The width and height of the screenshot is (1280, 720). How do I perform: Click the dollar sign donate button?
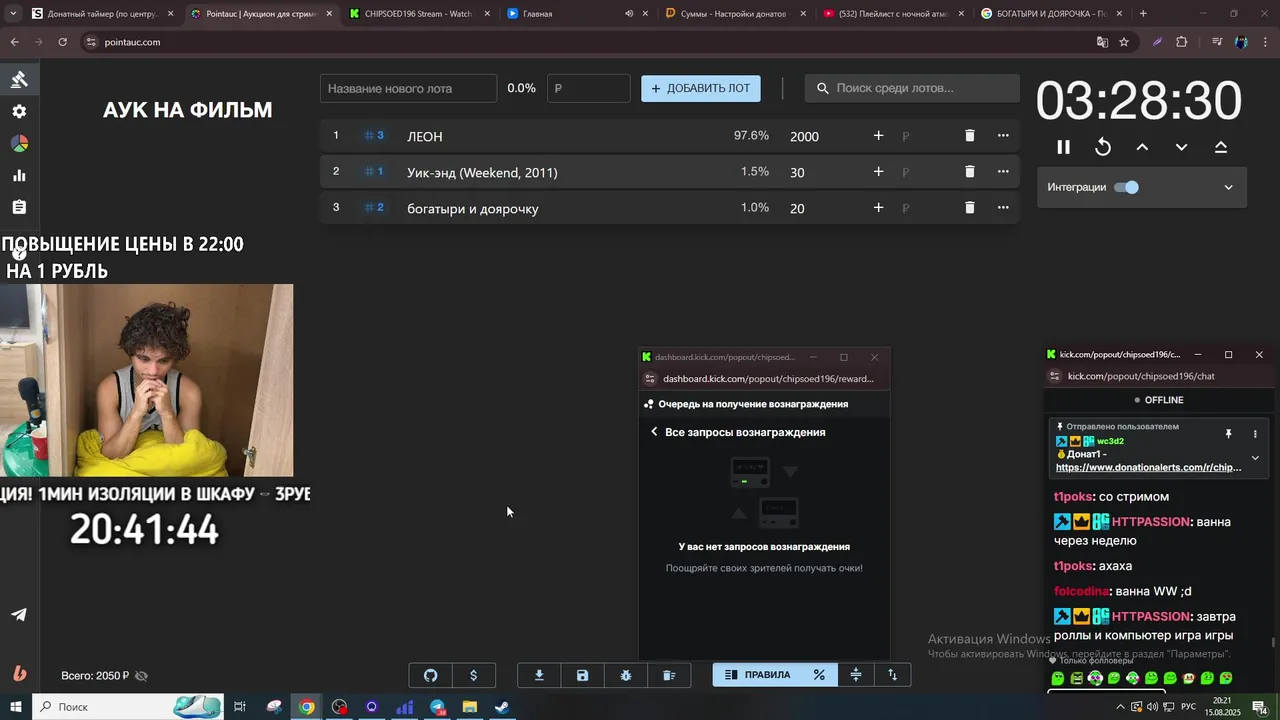click(474, 675)
